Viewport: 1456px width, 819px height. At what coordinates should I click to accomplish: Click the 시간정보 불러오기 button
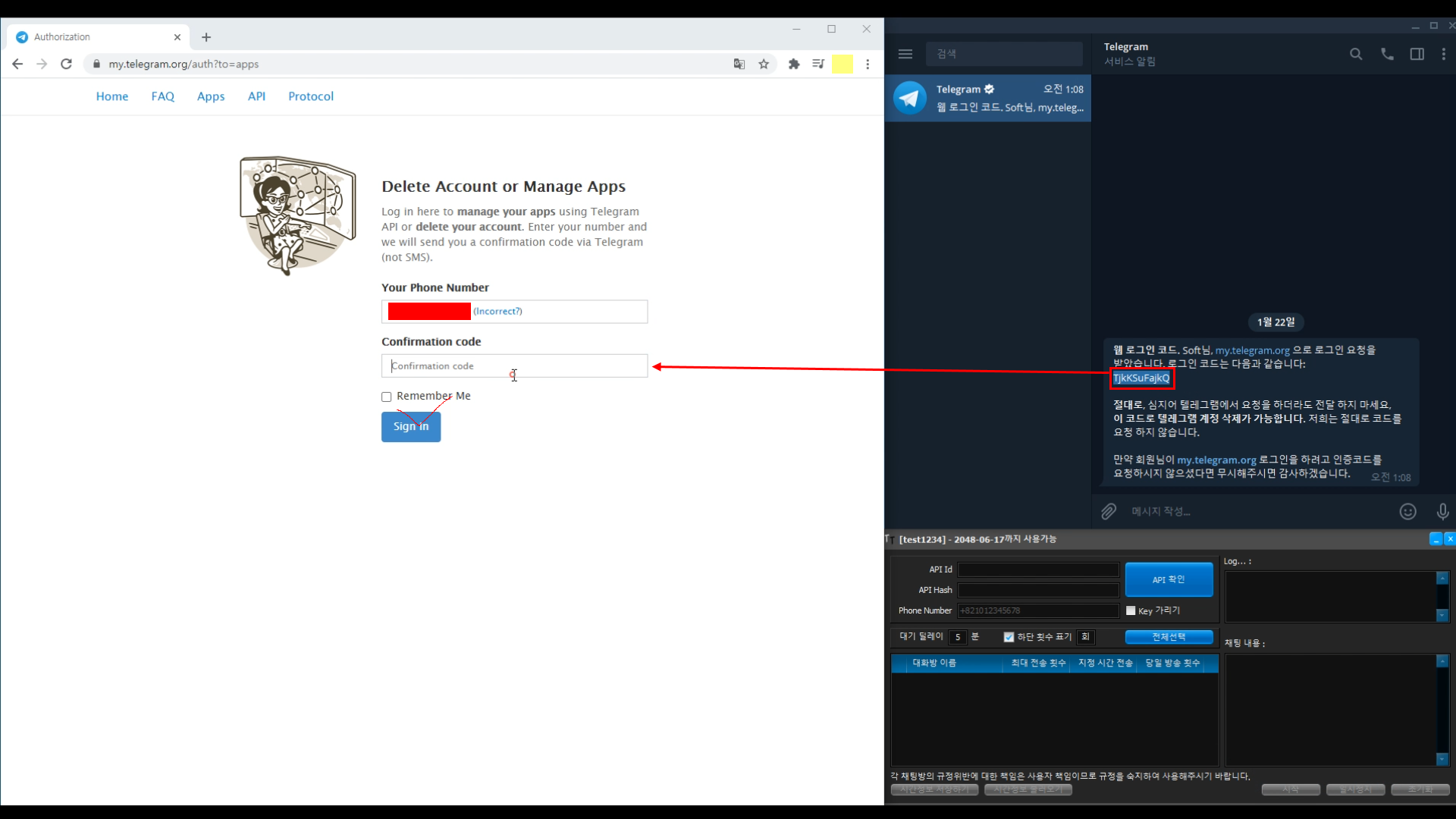(x=1028, y=789)
